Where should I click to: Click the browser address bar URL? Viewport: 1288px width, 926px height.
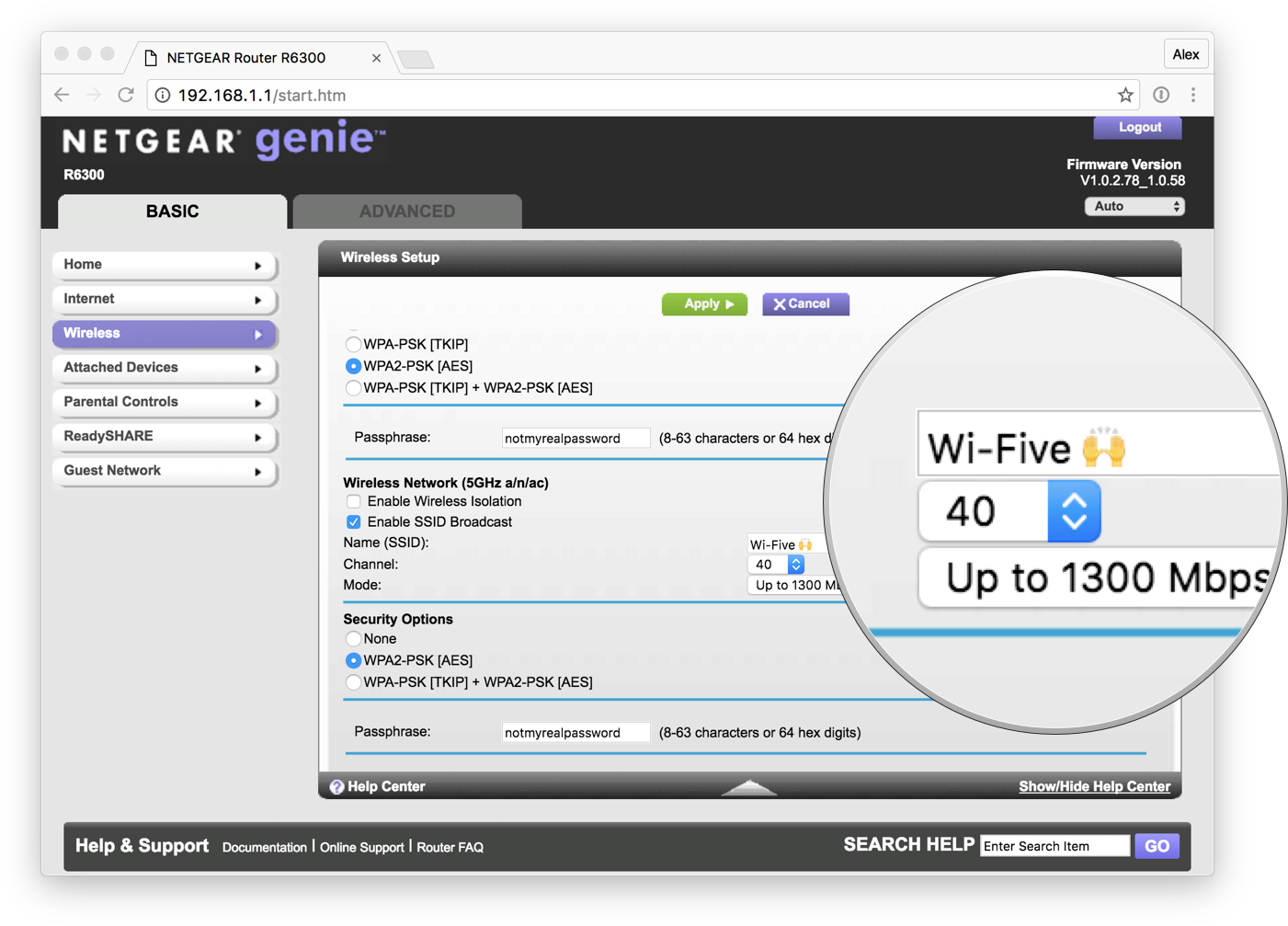(262, 95)
